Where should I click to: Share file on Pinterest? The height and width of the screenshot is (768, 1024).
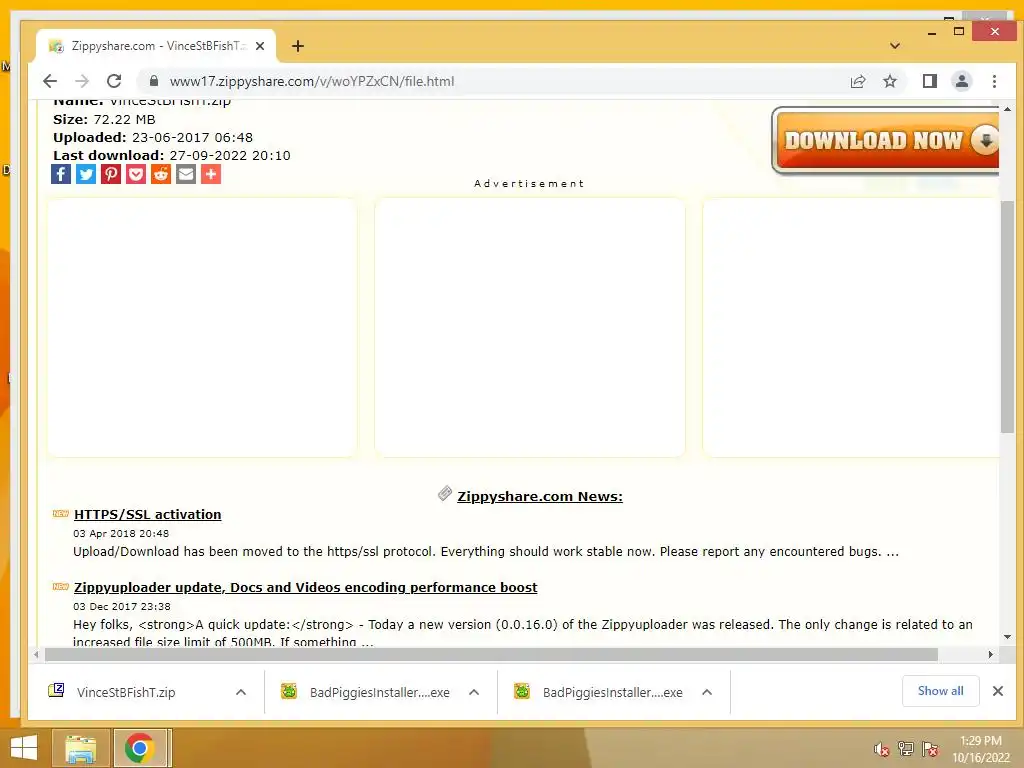[111, 174]
